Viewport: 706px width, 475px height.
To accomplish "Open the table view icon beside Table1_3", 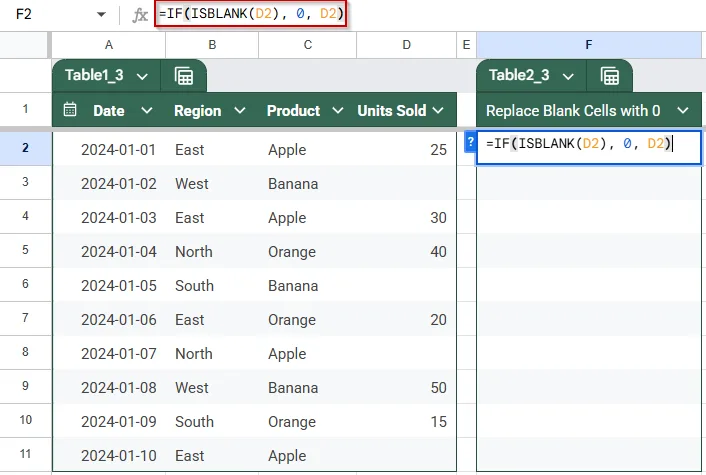I will pyautogui.click(x=184, y=76).
